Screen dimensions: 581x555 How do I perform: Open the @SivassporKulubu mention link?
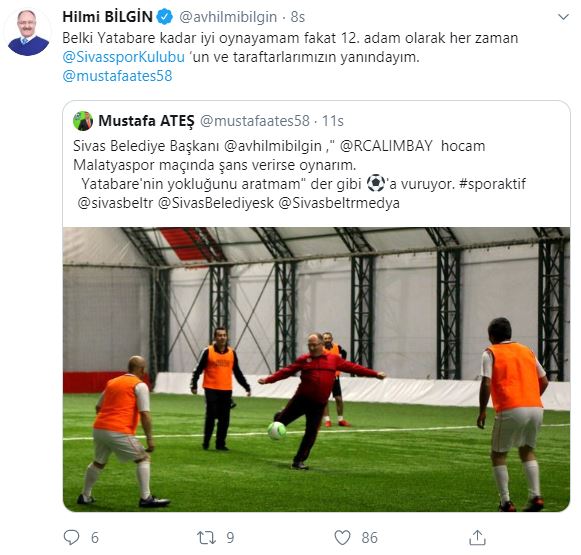pos(123,57)
